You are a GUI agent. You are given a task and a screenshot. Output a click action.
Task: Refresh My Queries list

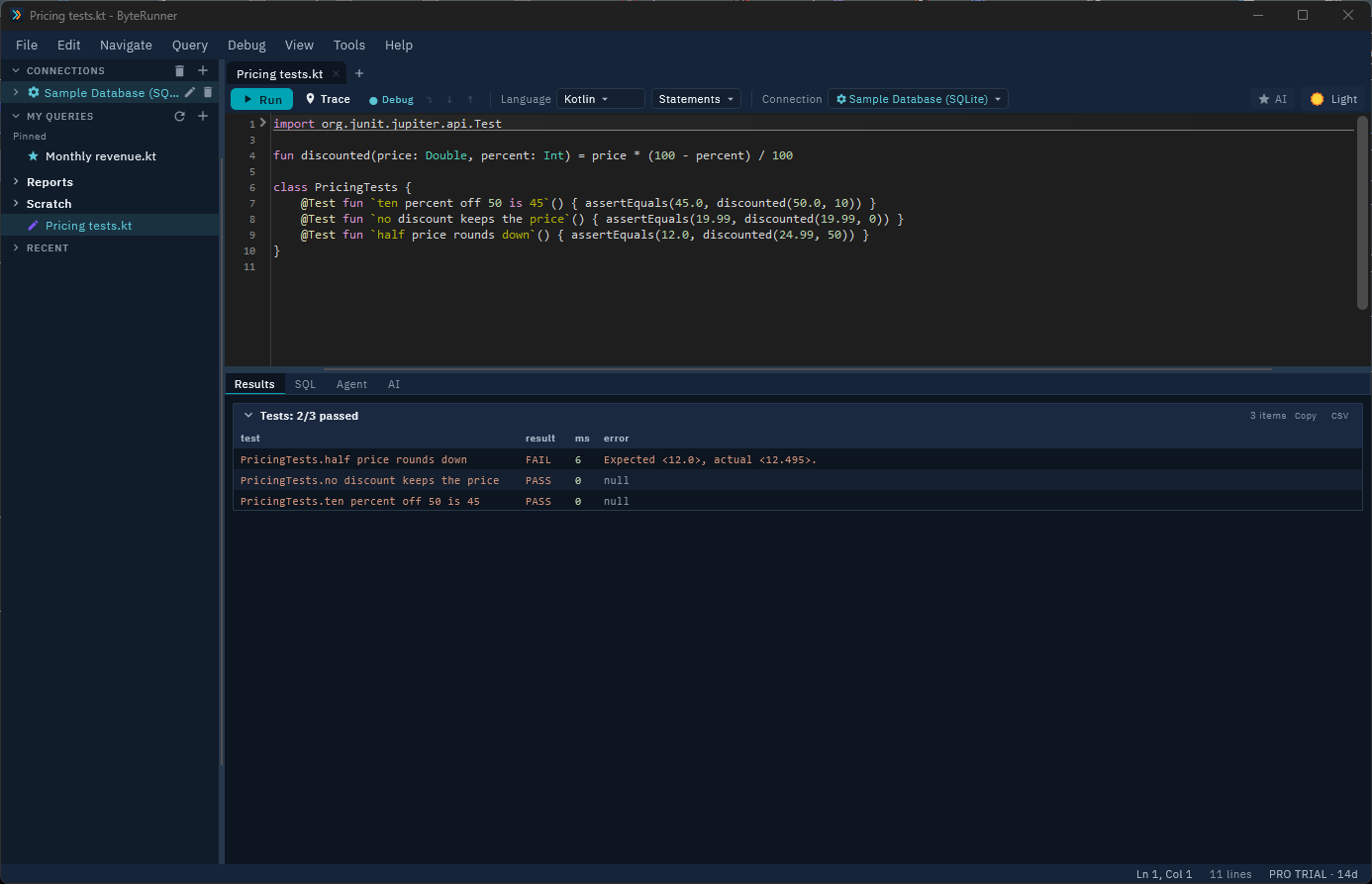[179, 117]
